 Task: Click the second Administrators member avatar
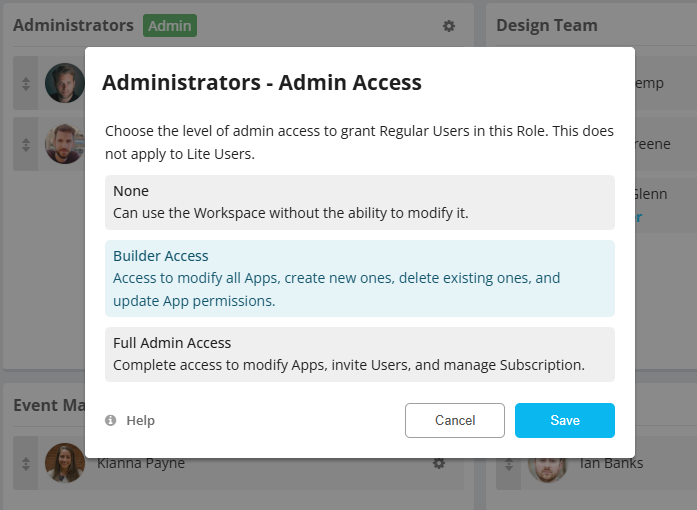click(65, 143)
